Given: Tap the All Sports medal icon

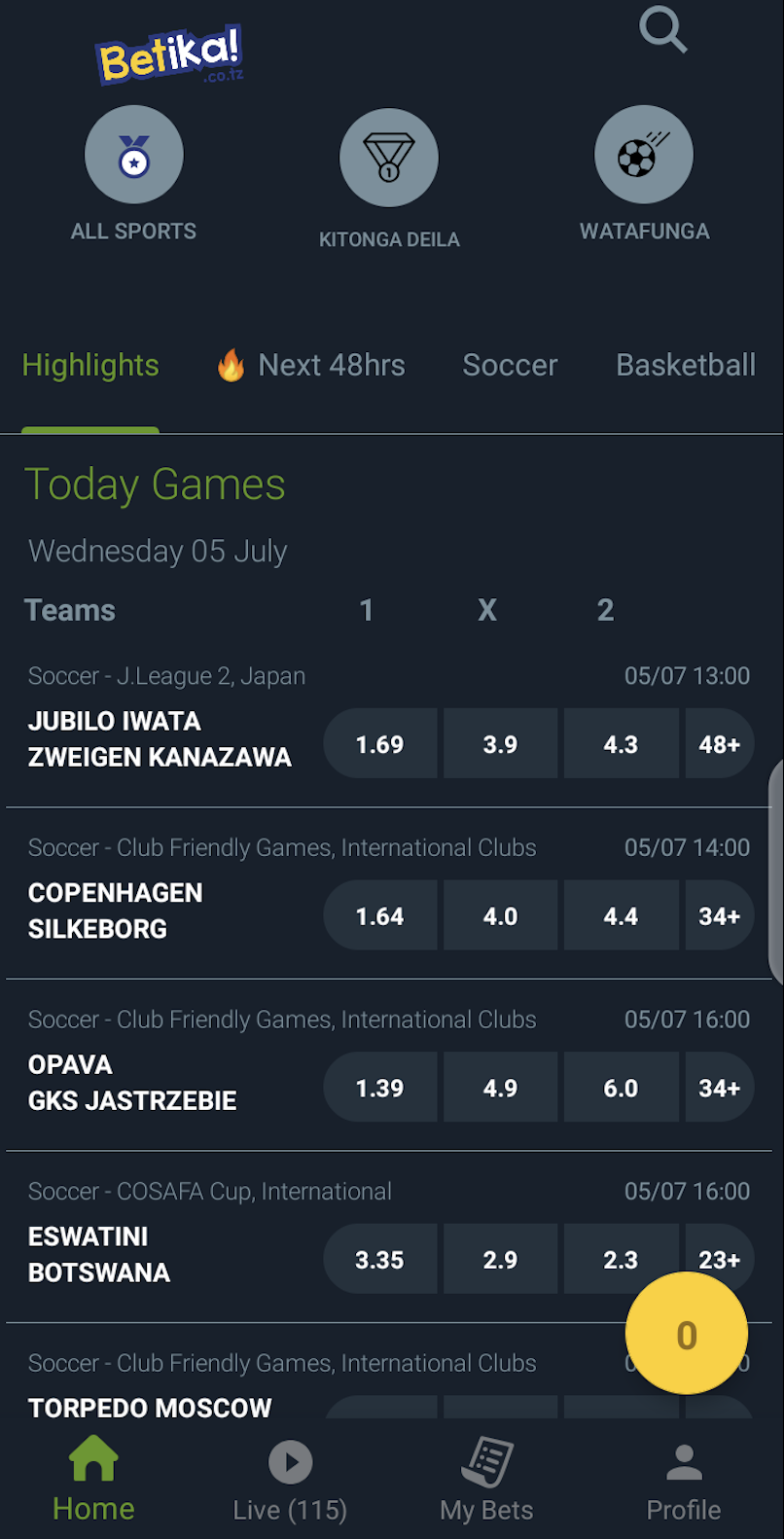Looking at the screenshot, I should 134,156.
